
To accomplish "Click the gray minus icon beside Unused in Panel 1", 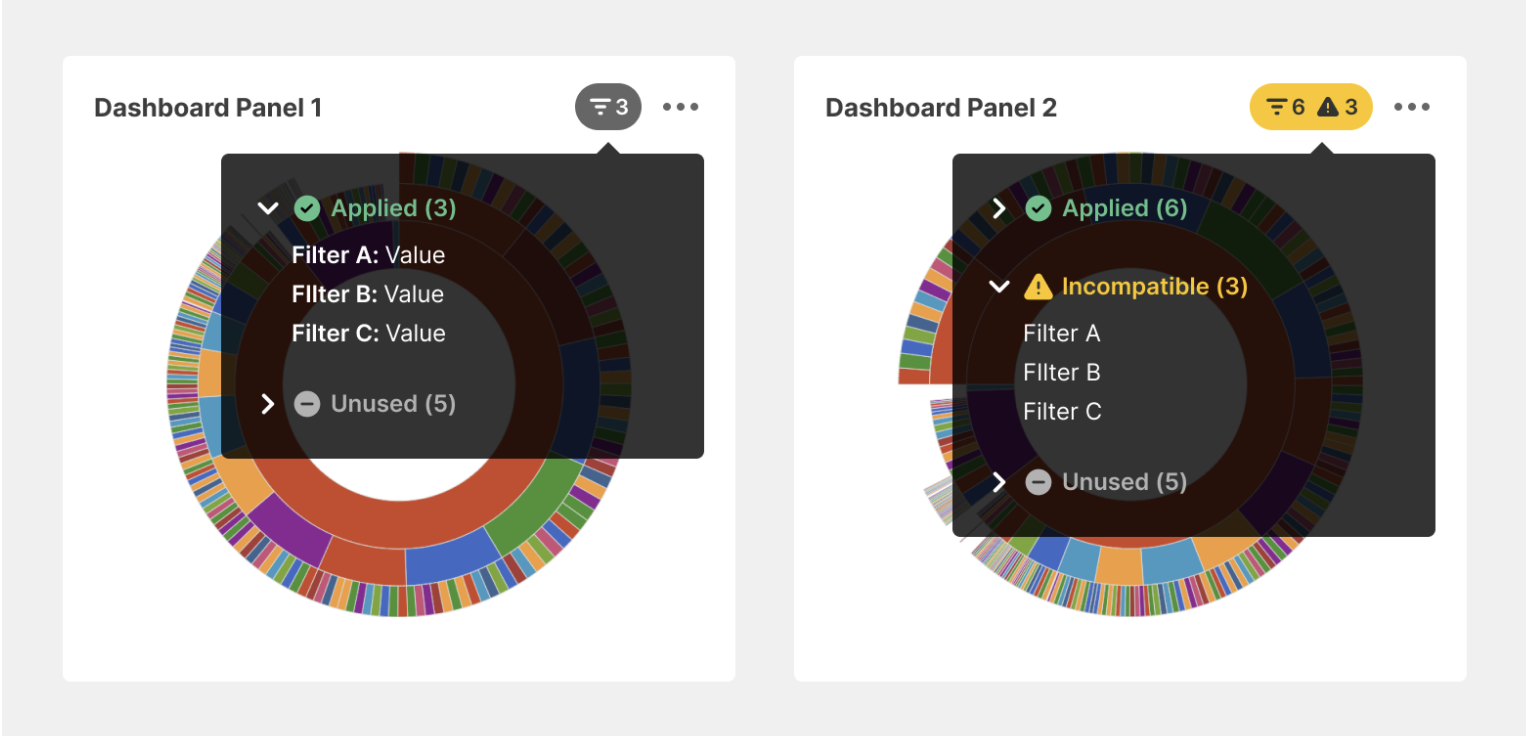I will pyautogui.click(x=307, y=404).
